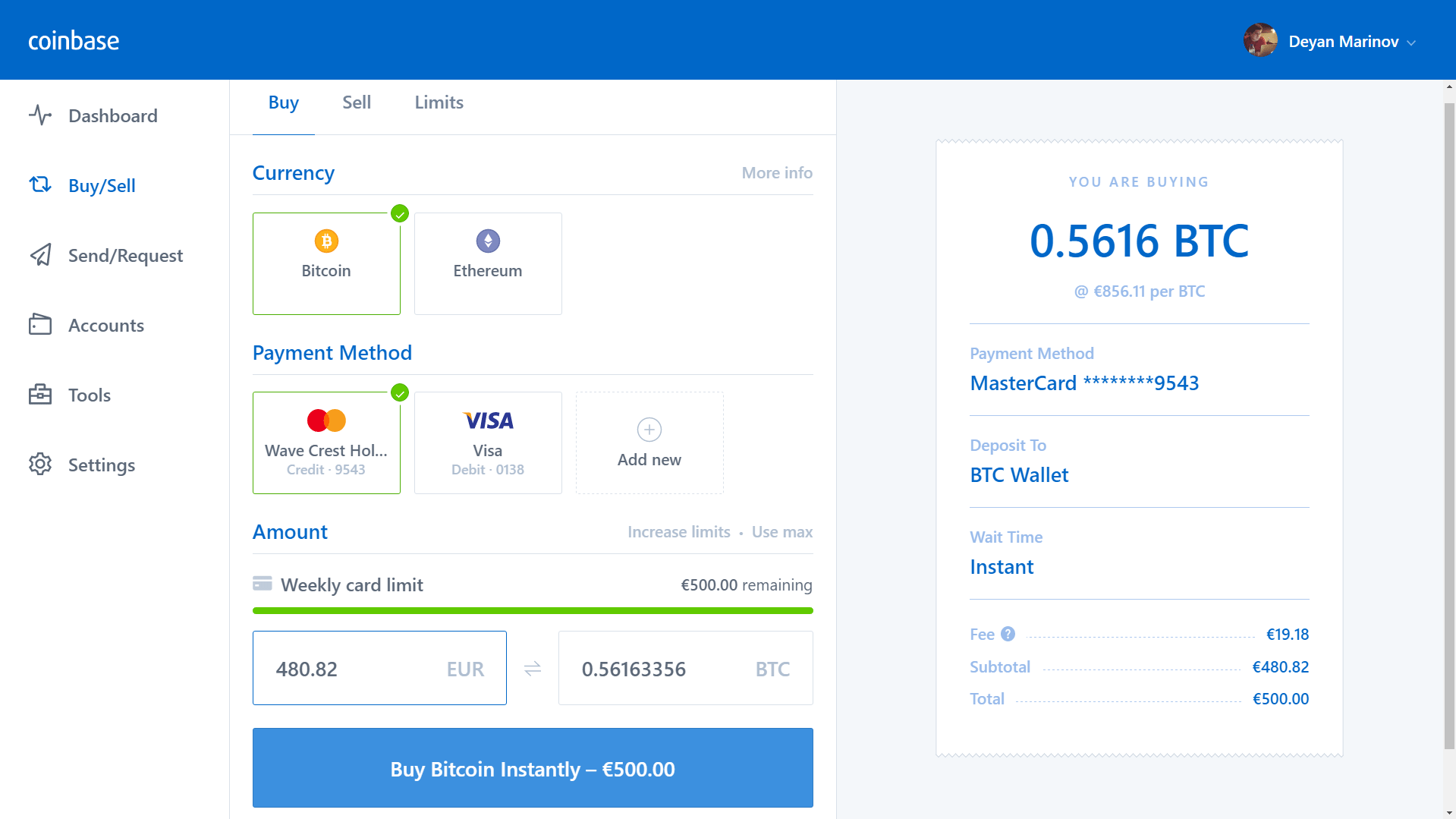Viewport: 1456px width, 819px height.
Task: Open Deyan Marinov profile avatar
Action: [x=1260, y=40]
